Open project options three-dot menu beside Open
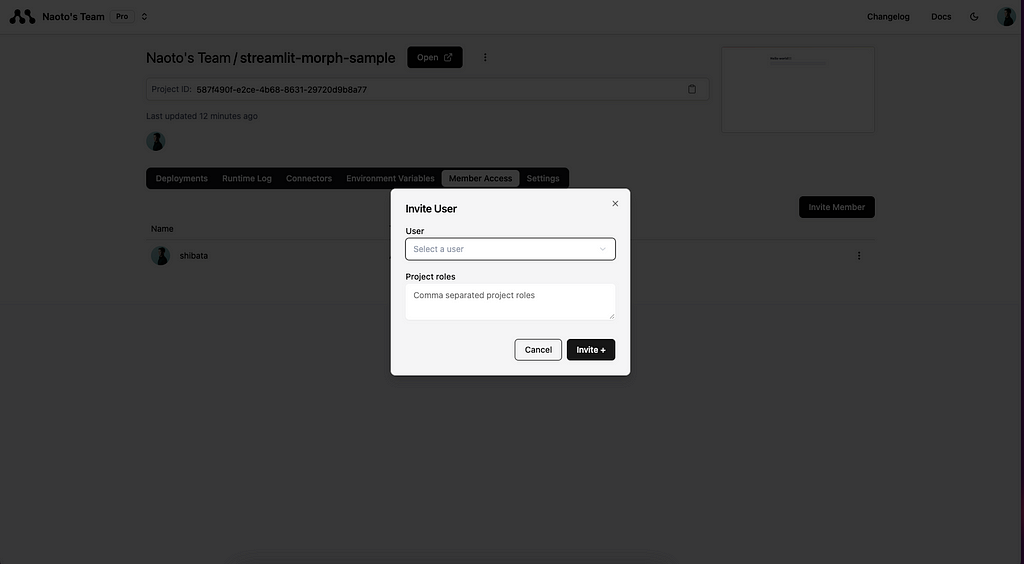This screenshot has height=564, width=1024. tap(485, 57)
